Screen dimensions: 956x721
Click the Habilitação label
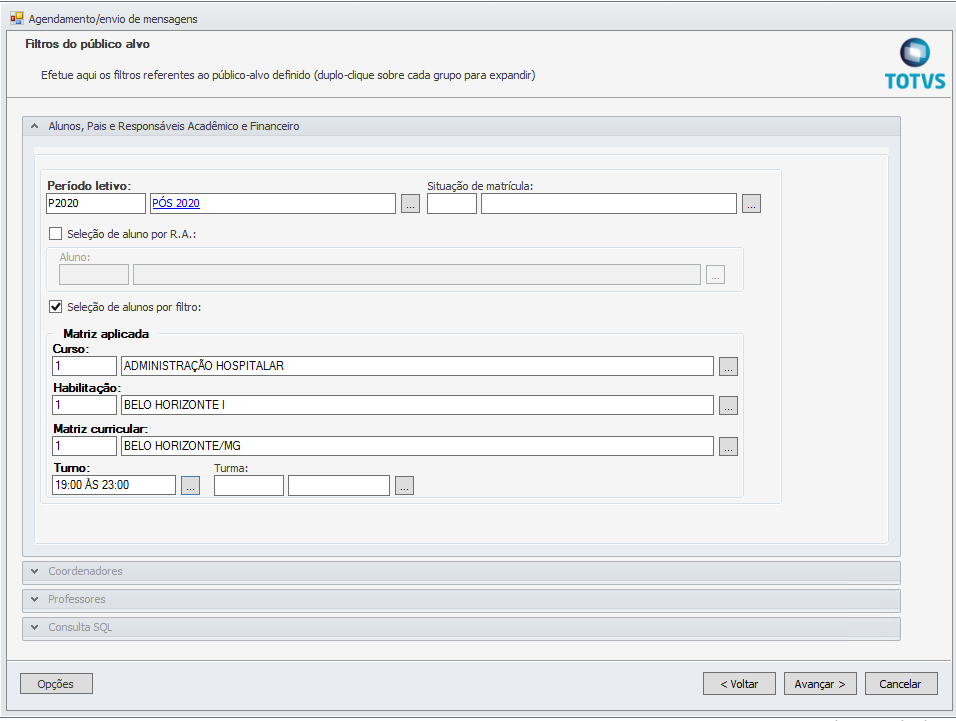pos(87,388)
